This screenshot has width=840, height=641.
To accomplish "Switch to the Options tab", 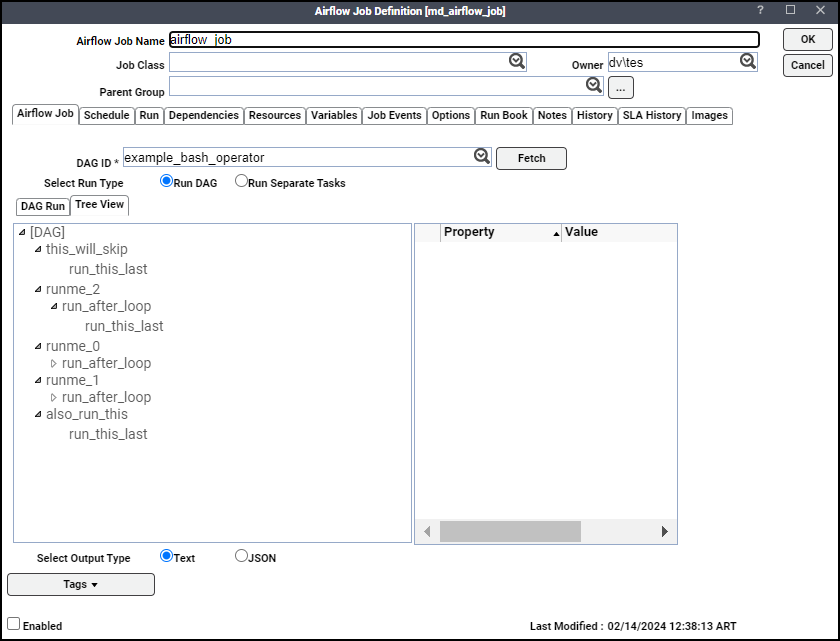I will pyautogui.click(x=451, y=116).
